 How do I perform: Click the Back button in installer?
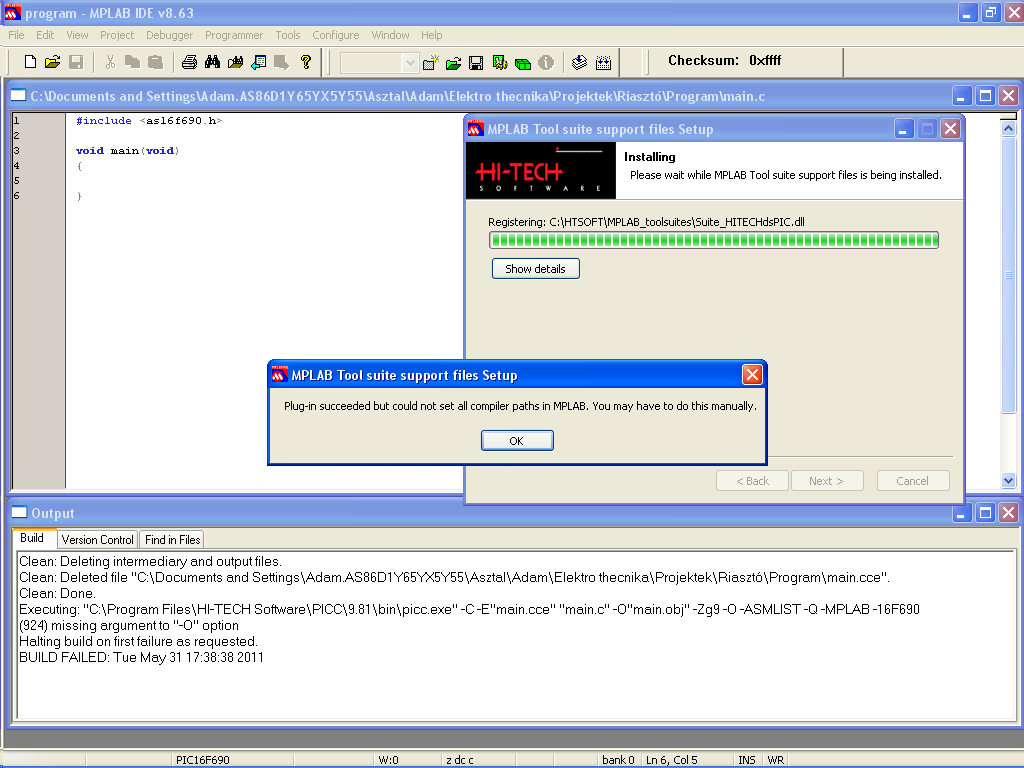(752, 481)
